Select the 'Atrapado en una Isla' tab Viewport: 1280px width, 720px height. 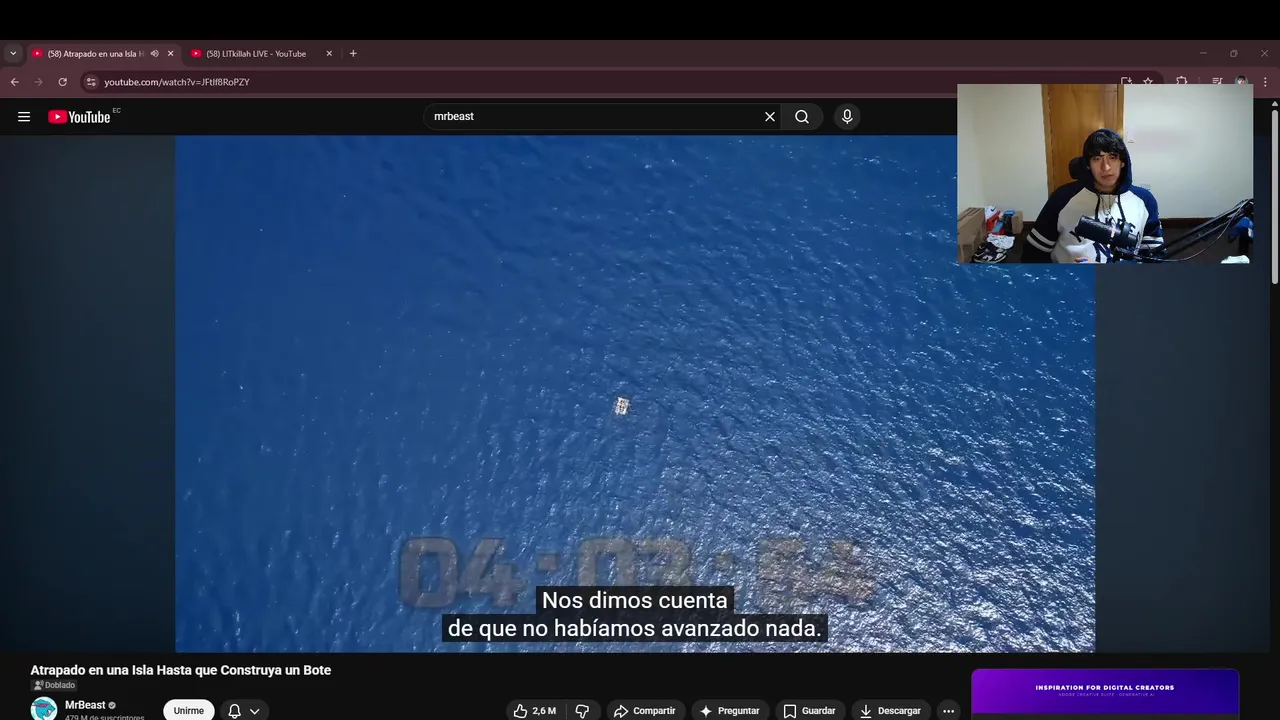click(96, 54)
